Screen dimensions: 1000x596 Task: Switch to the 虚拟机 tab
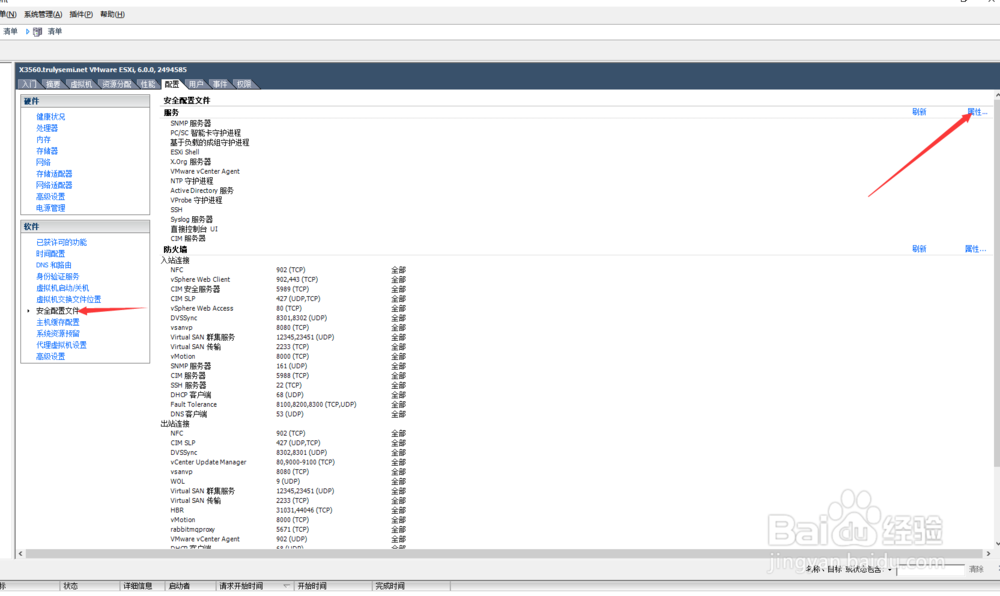pyautogui.click(x=81, y=84)
